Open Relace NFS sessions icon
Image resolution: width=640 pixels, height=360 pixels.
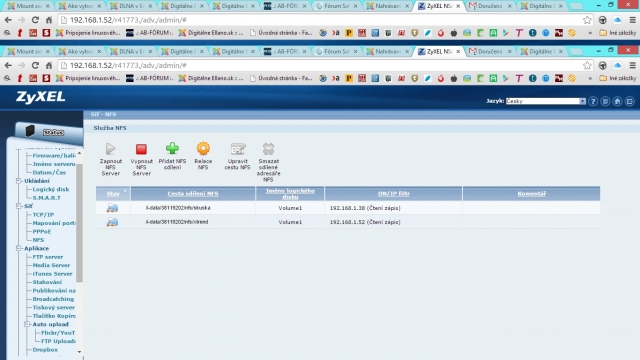pos(203,149)
